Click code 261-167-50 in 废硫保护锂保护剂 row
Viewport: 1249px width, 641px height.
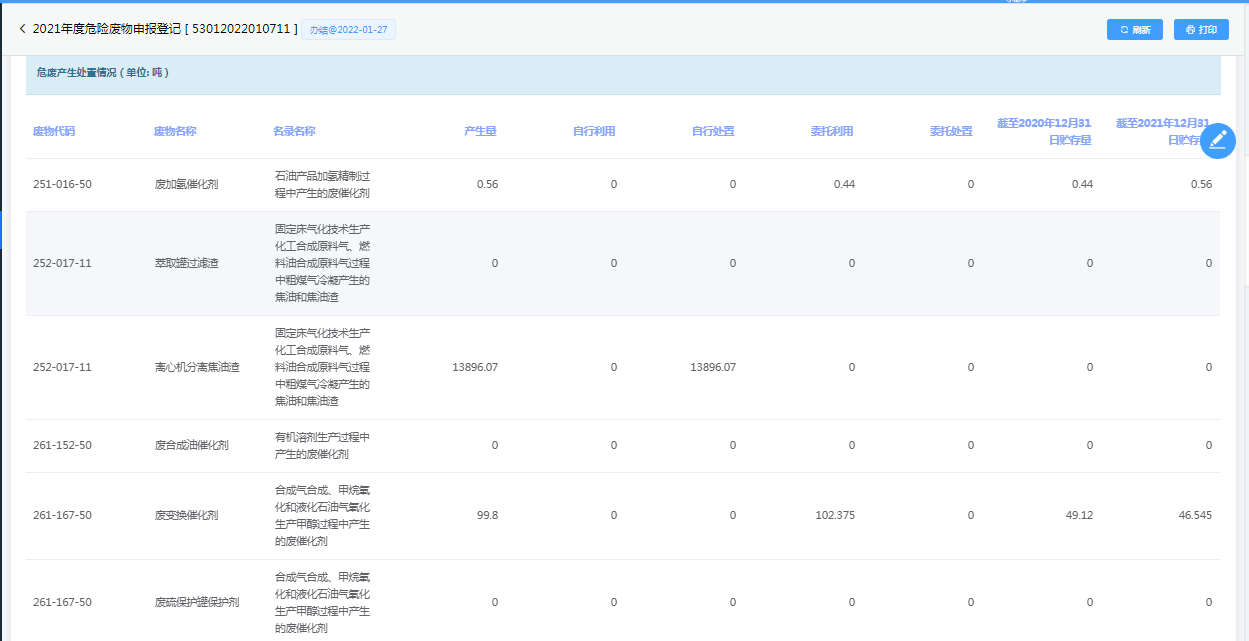[62, 602]
